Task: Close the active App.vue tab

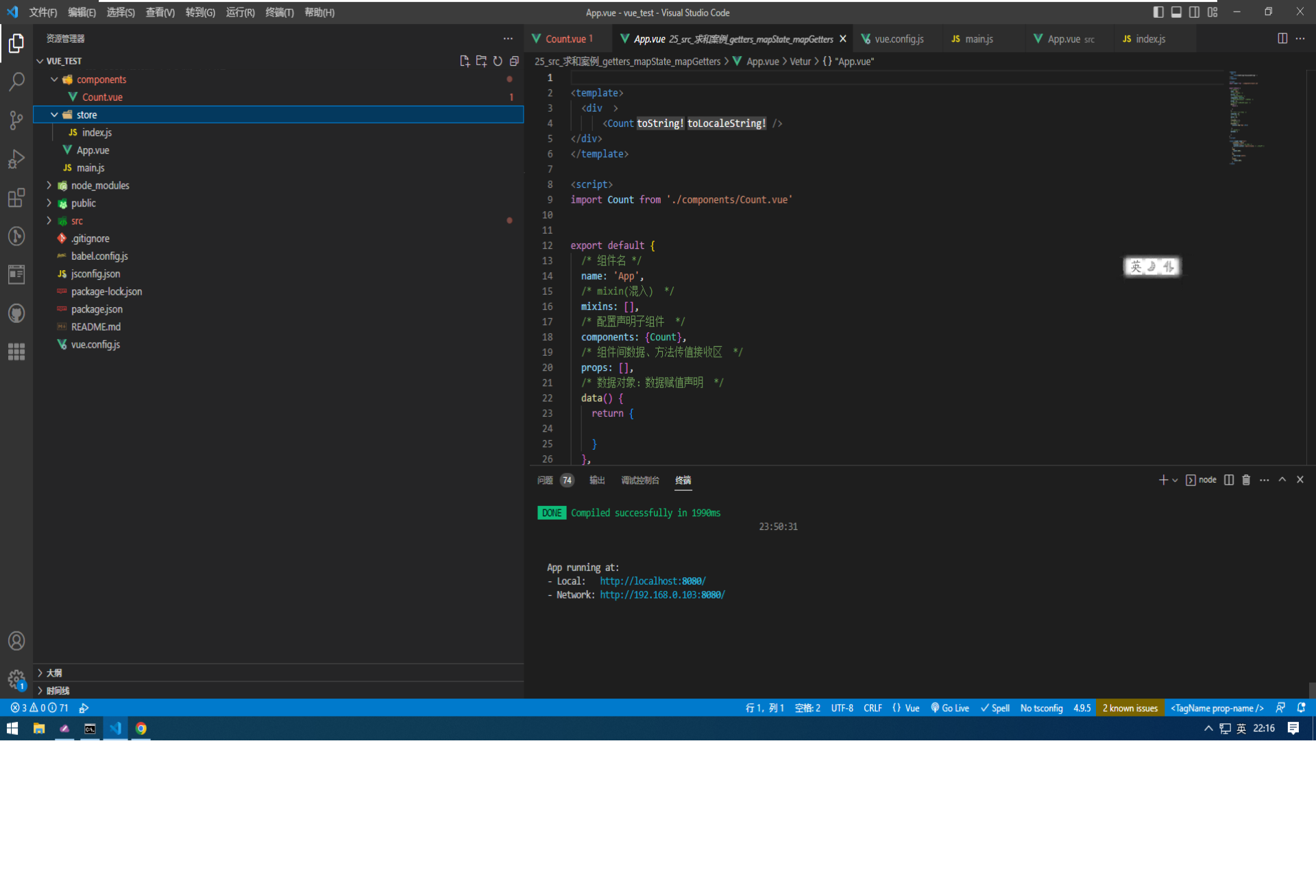Action: (x=843, y=39)
